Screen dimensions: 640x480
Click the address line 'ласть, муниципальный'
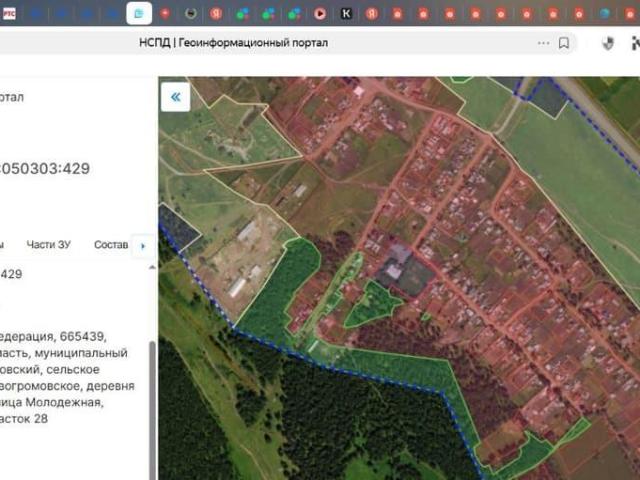point(64,353)
